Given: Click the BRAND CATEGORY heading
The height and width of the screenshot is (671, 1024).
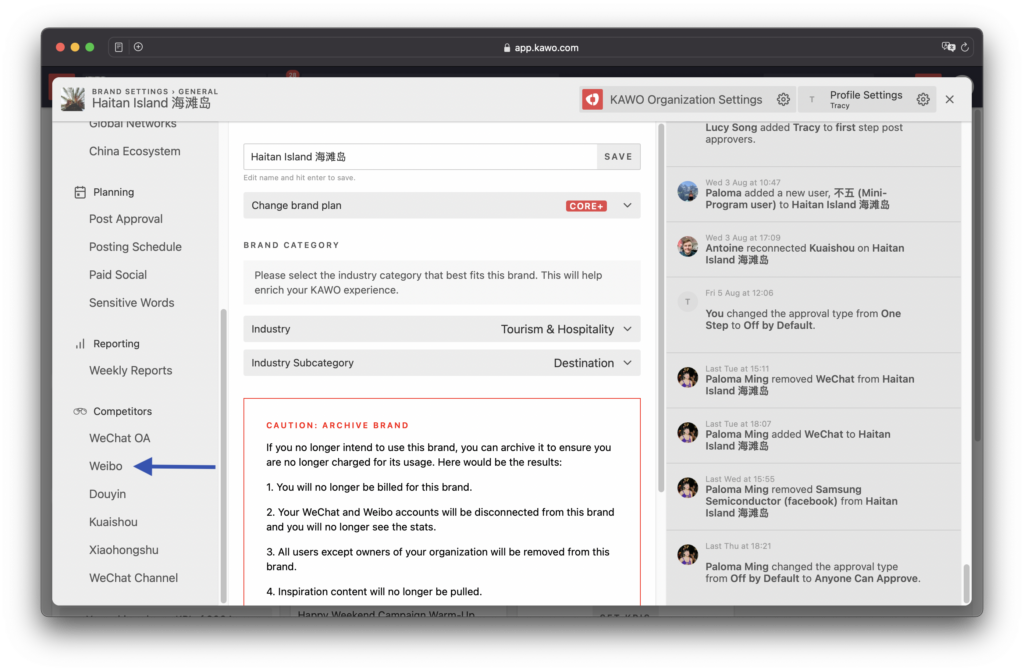Looking at the screenshot, I should pos(291,245).
